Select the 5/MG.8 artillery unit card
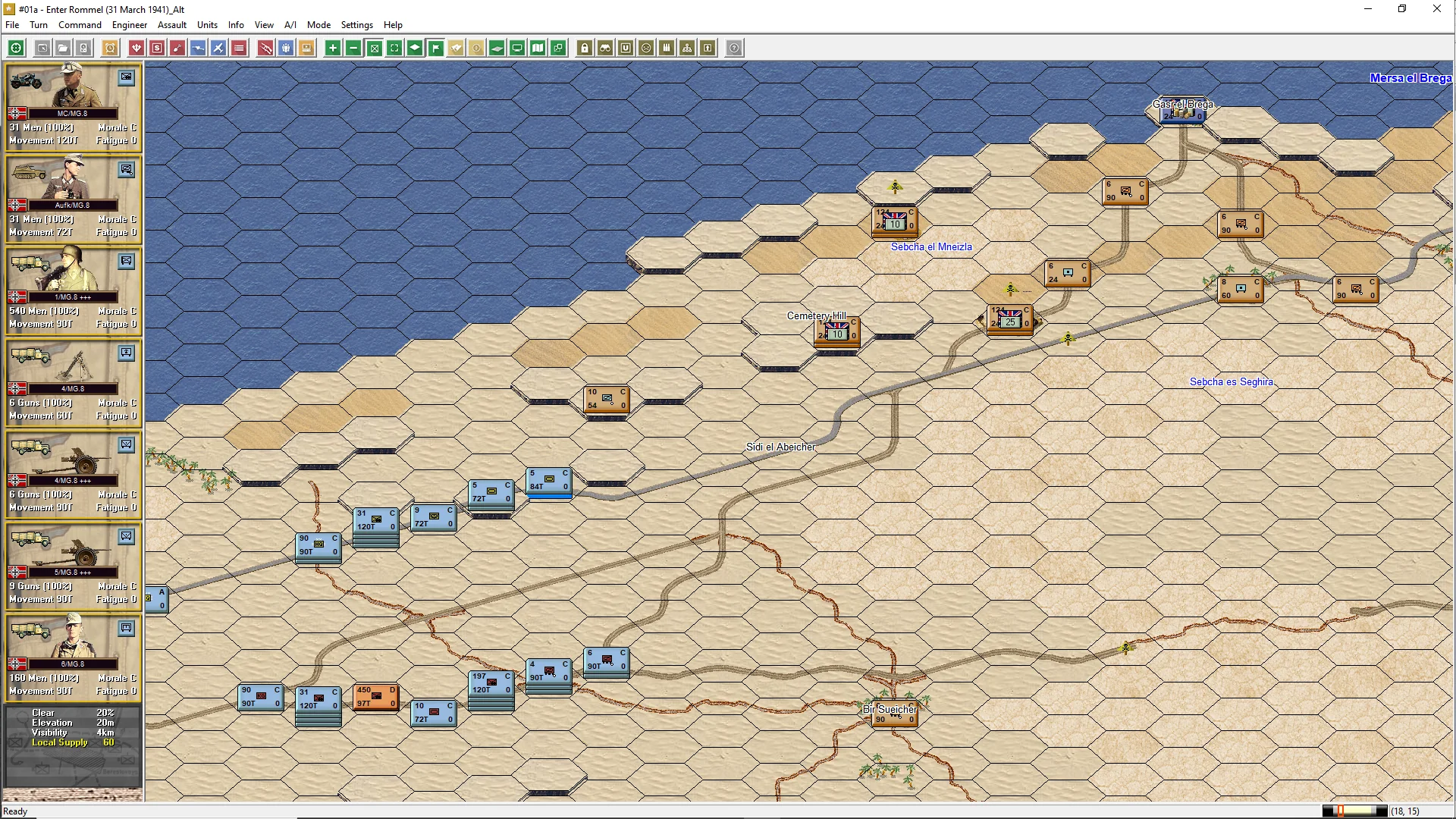Viewport: 1456px width, 819px height. point(73,564)
